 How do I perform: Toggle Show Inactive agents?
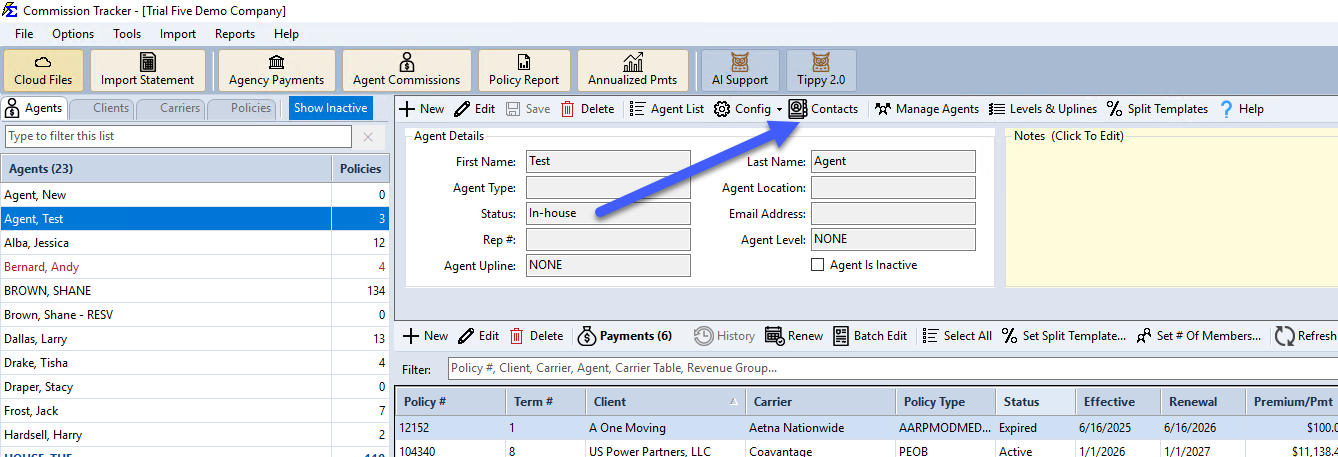click(x=330, y=108)
